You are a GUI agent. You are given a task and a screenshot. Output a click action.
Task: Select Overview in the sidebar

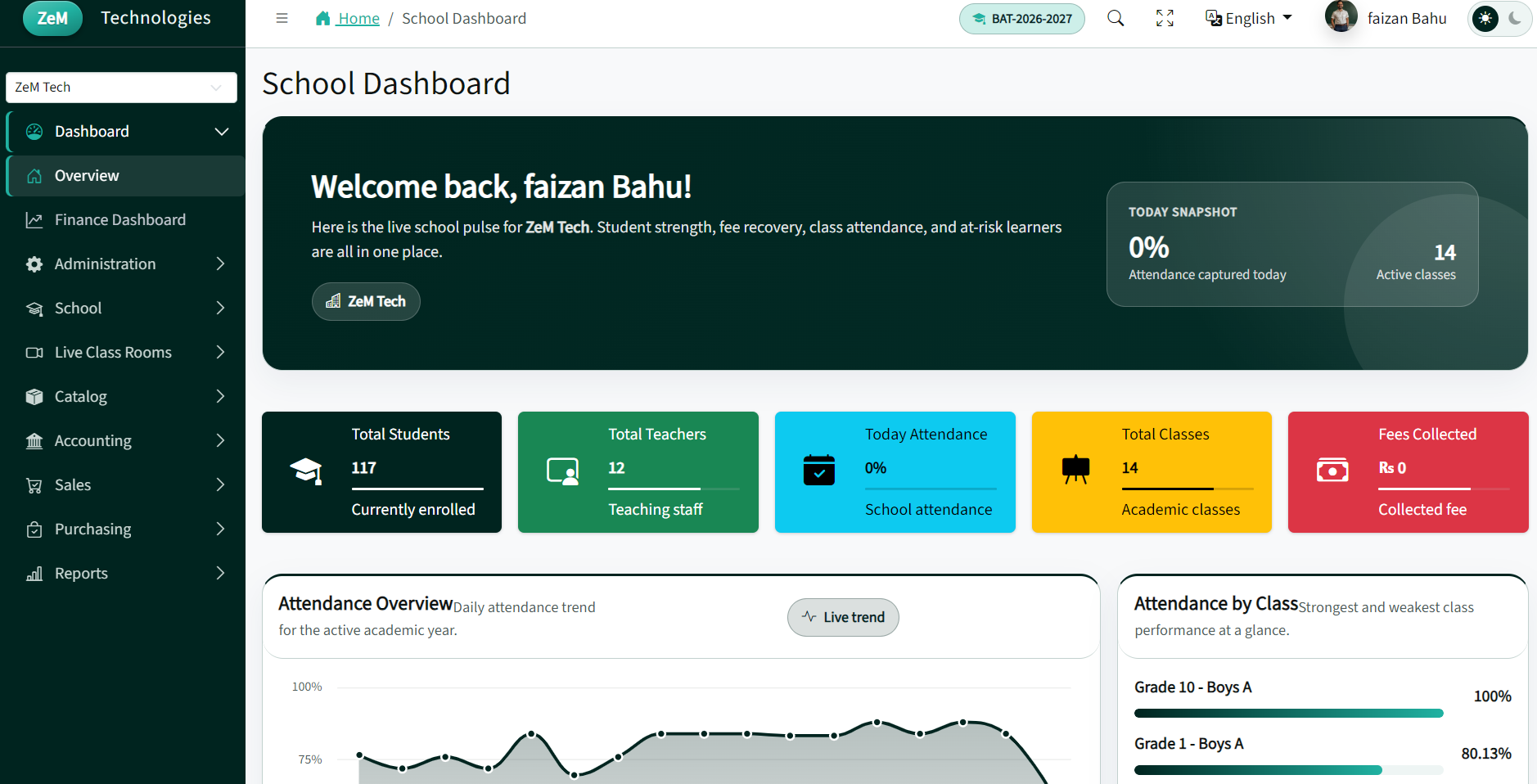pos(125,176)
